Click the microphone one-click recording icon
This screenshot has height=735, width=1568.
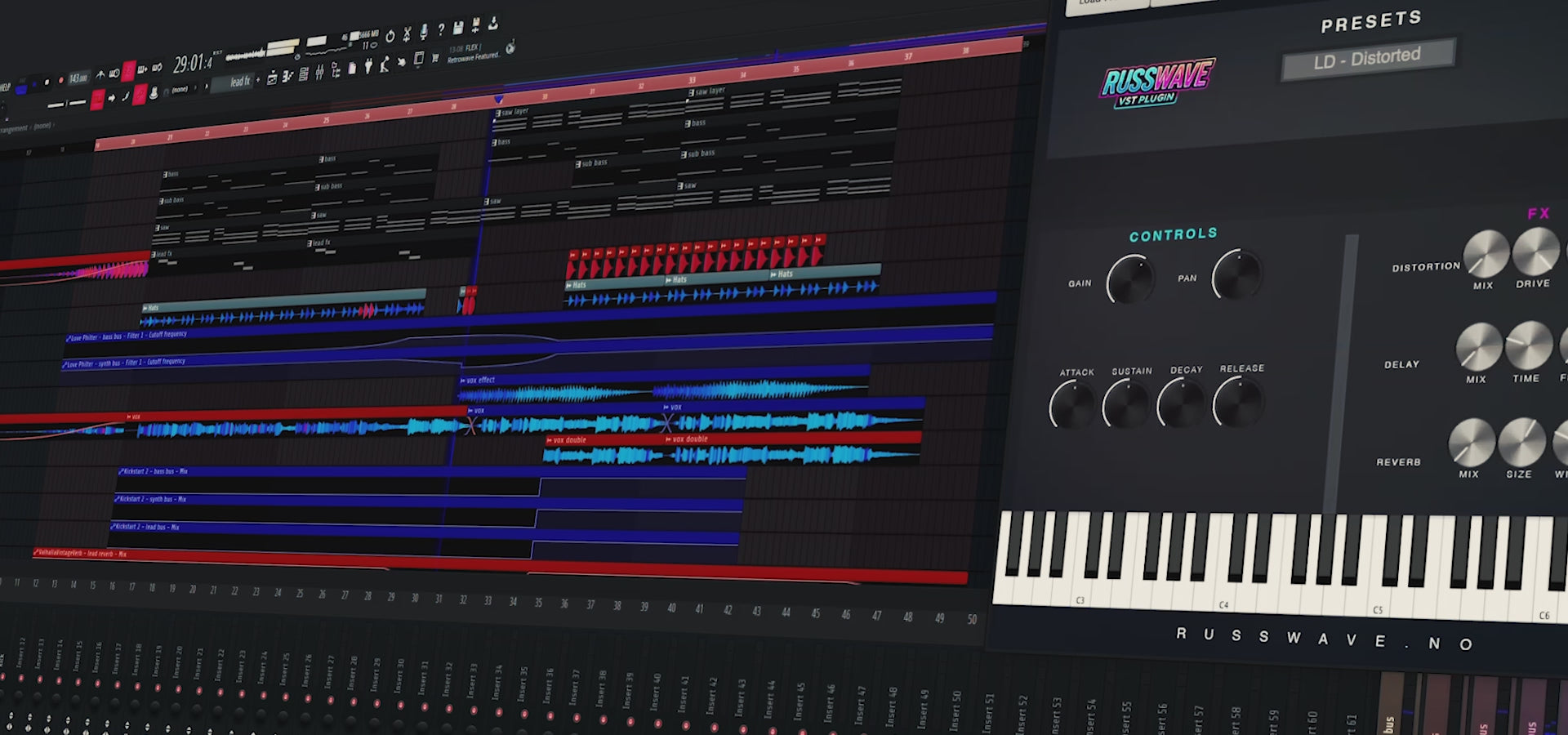[x=424, y=31]
